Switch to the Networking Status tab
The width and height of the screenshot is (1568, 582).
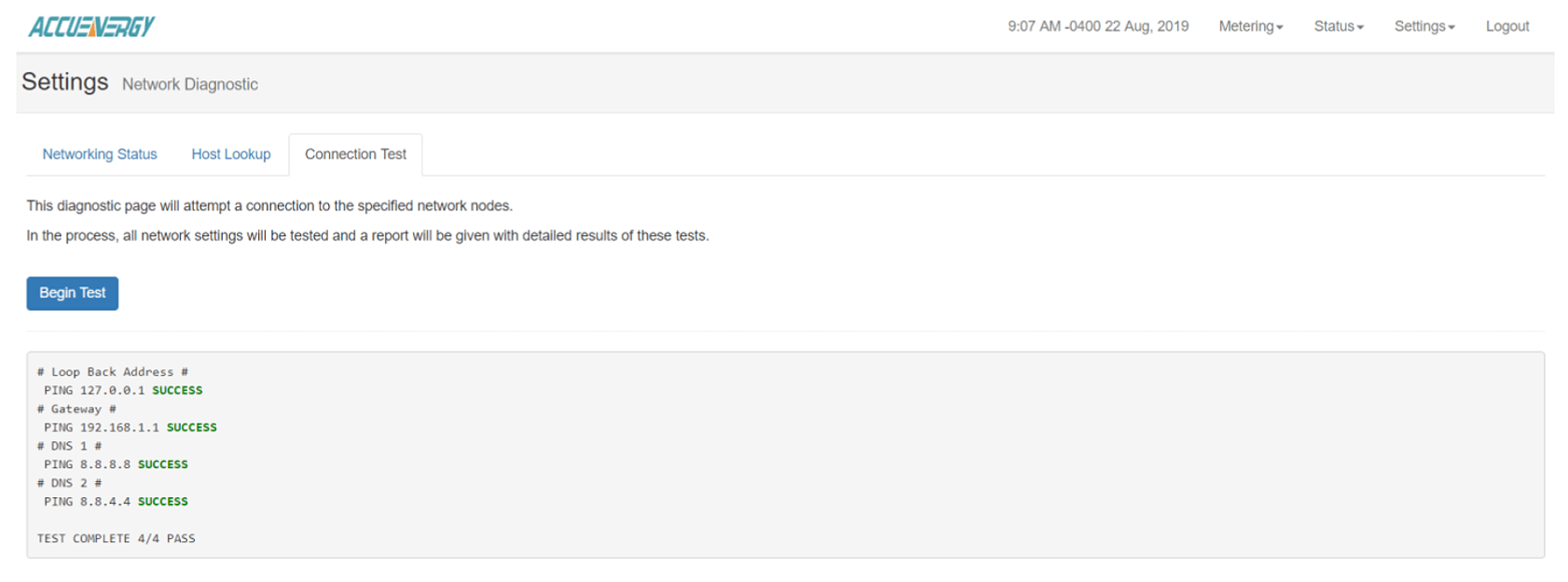click(100, 154)
